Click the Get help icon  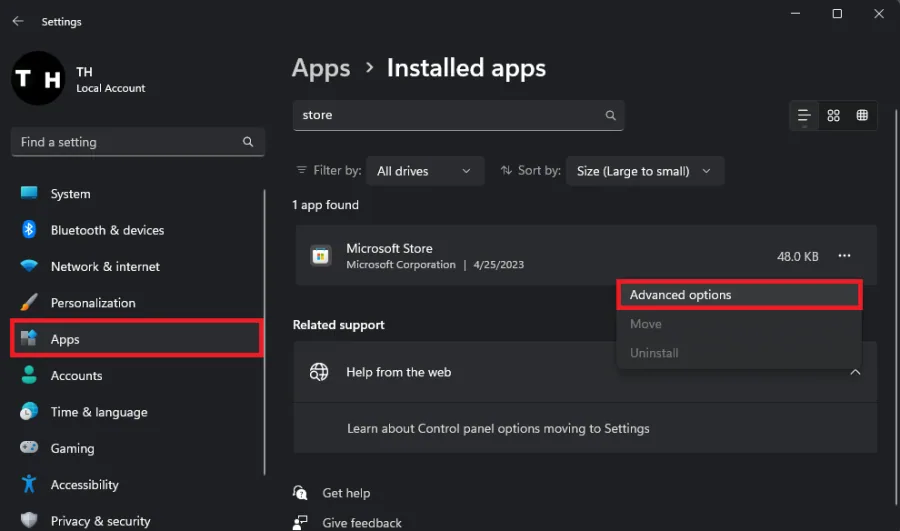point(300,493)
